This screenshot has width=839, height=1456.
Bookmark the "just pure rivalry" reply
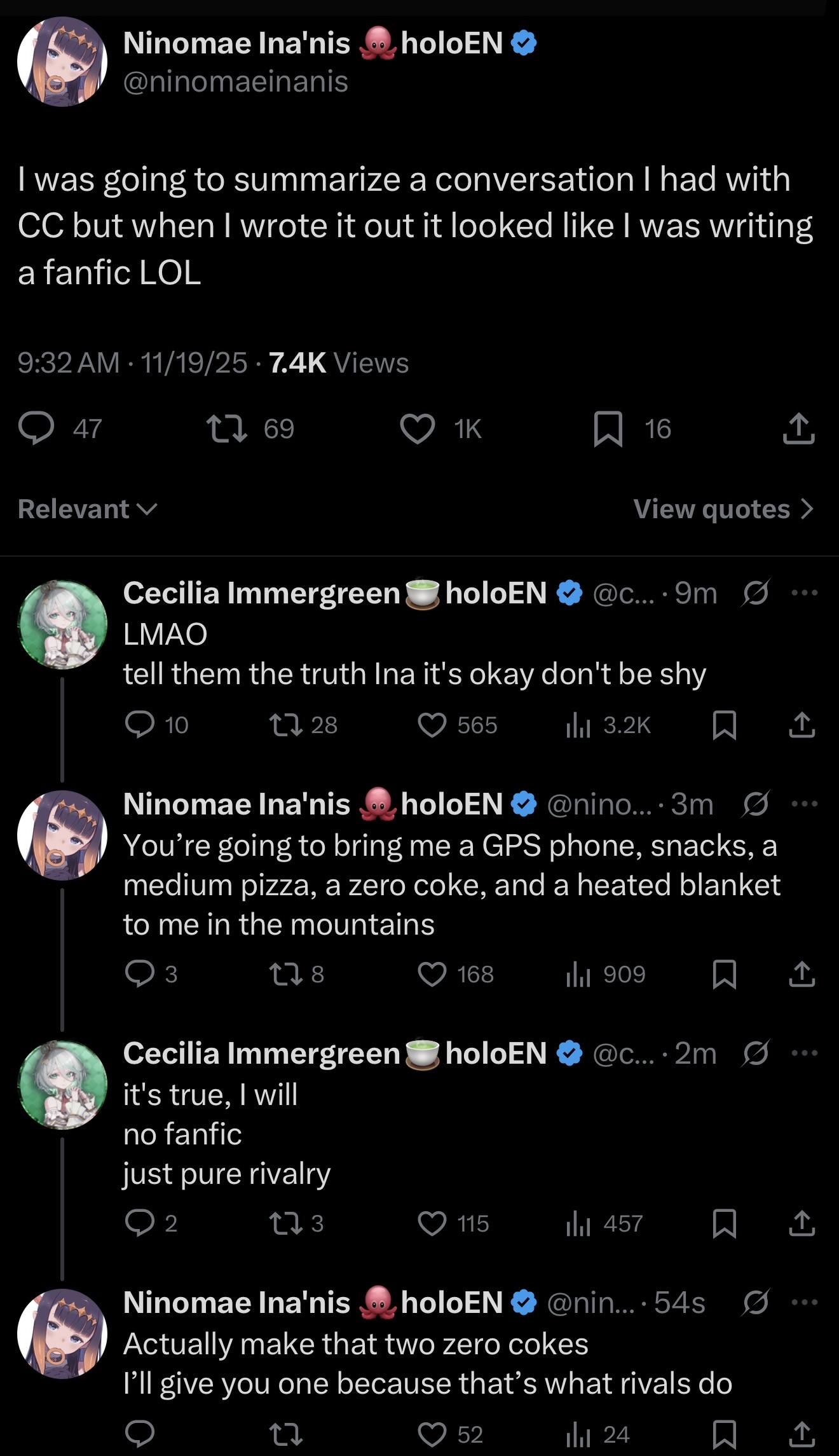point(725,1223)
